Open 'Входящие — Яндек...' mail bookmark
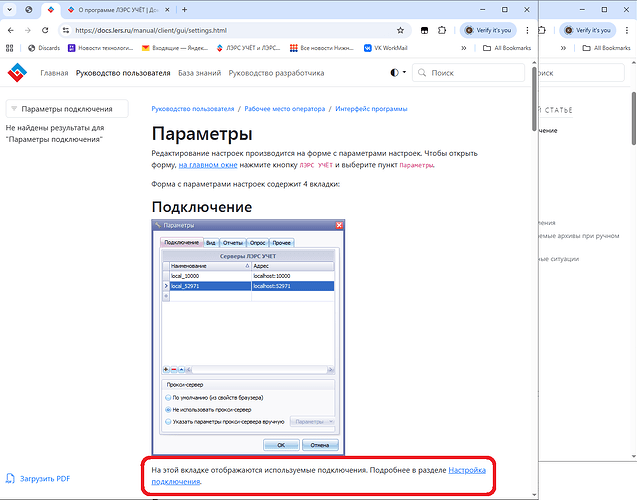637x500 pixels. (175, 48)
